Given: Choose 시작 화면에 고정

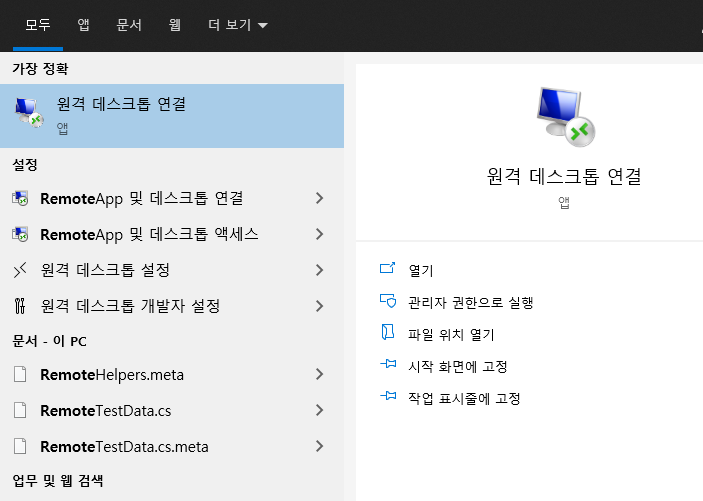Looking at the screenshot, I should tap(458, 366).
